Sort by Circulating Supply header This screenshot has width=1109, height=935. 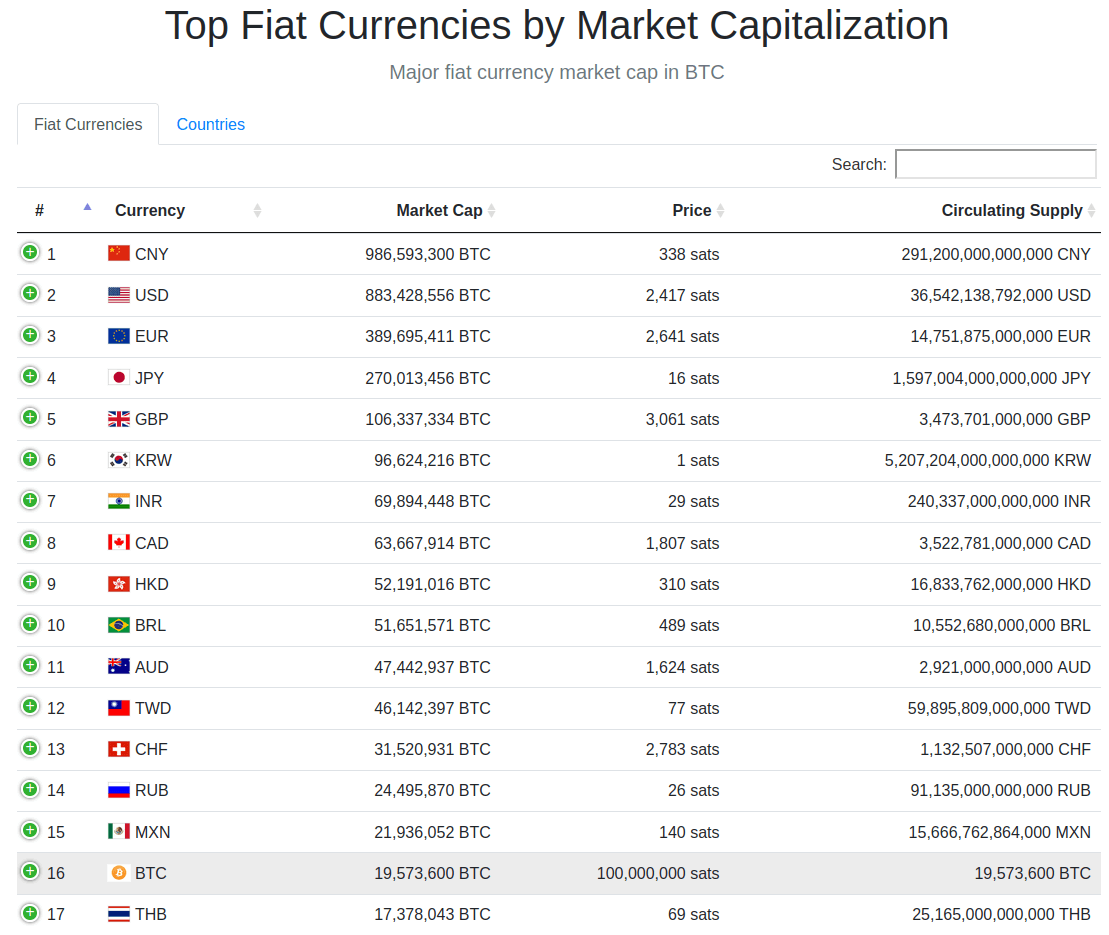coord(1011,210)
